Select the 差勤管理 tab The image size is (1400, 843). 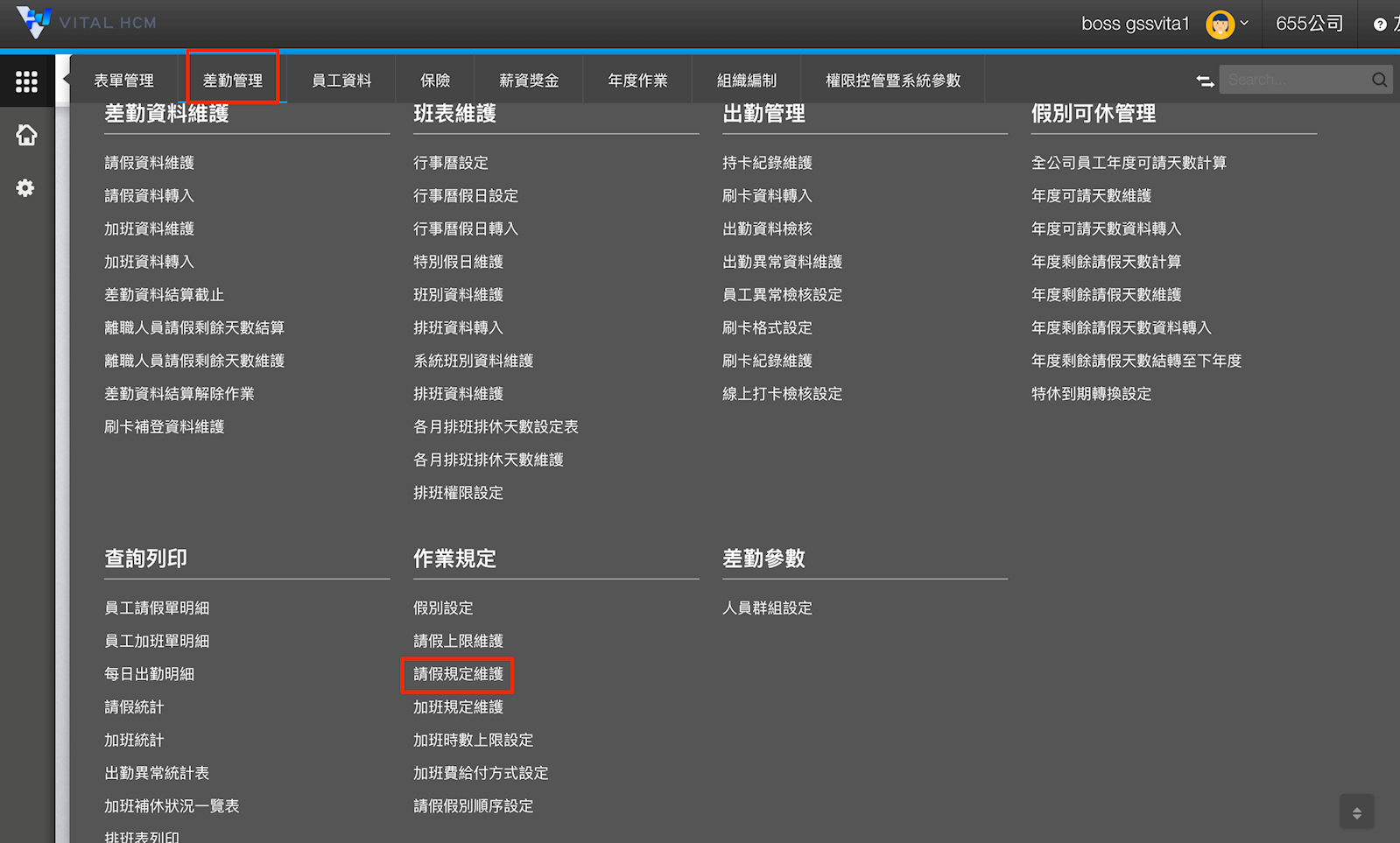tap(233, 81)
